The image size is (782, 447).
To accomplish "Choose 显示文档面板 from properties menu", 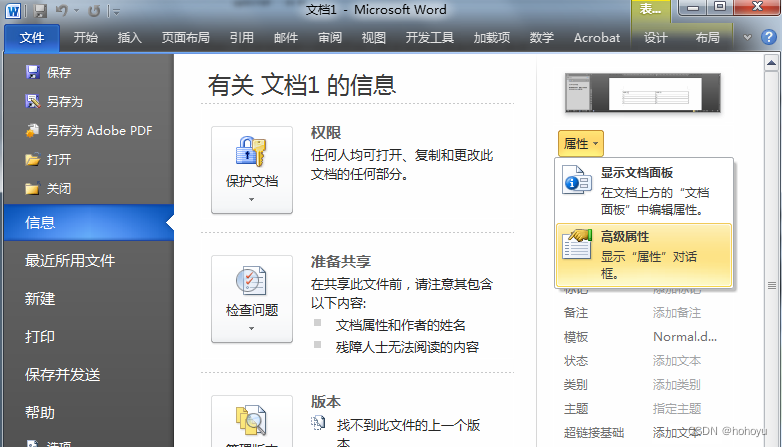I will point(644,191).
